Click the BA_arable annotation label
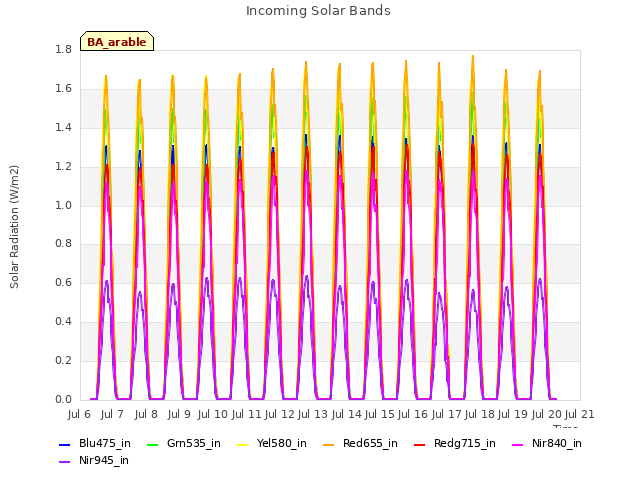Viewport: 640px width, 480px height. [117, 42]
